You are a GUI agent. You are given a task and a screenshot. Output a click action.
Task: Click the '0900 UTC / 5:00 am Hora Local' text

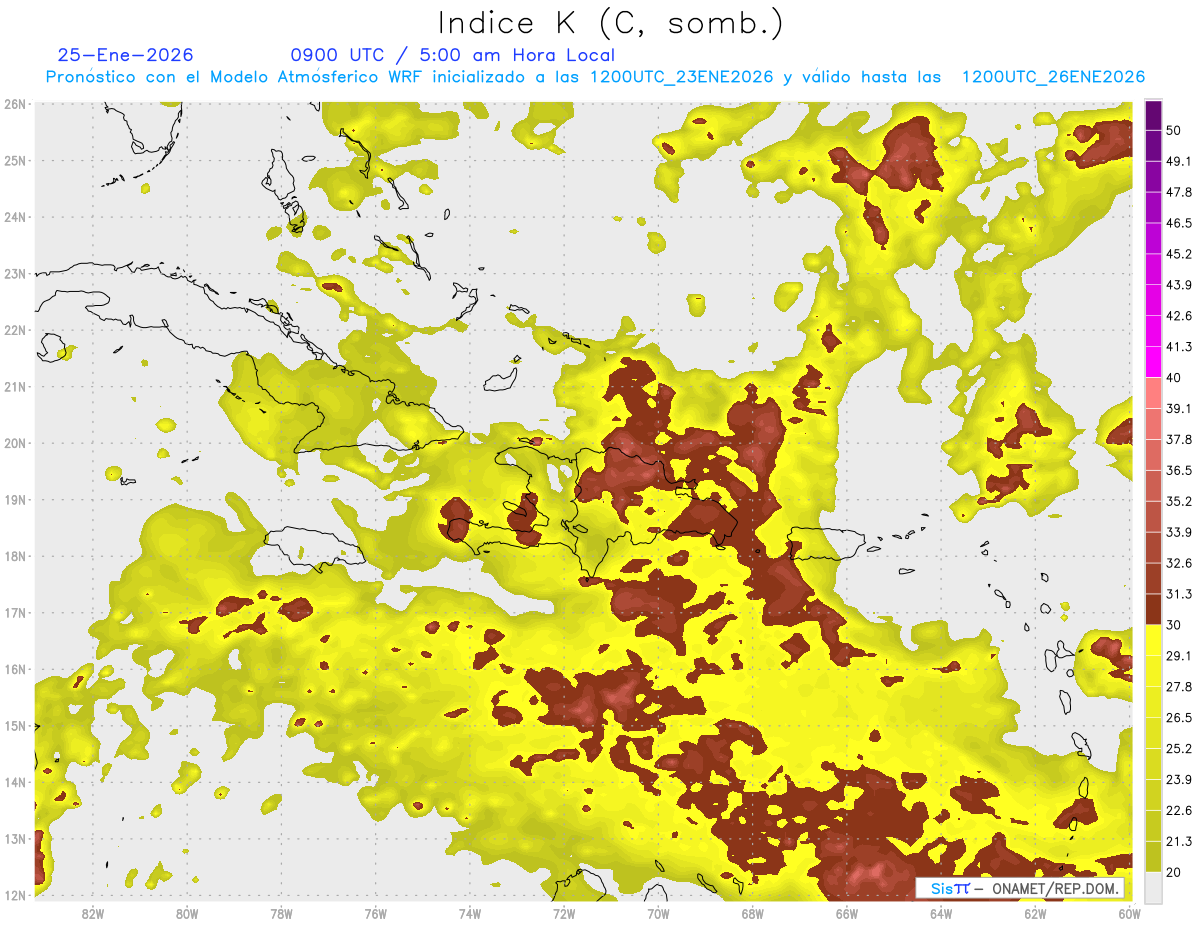[452, 55]
